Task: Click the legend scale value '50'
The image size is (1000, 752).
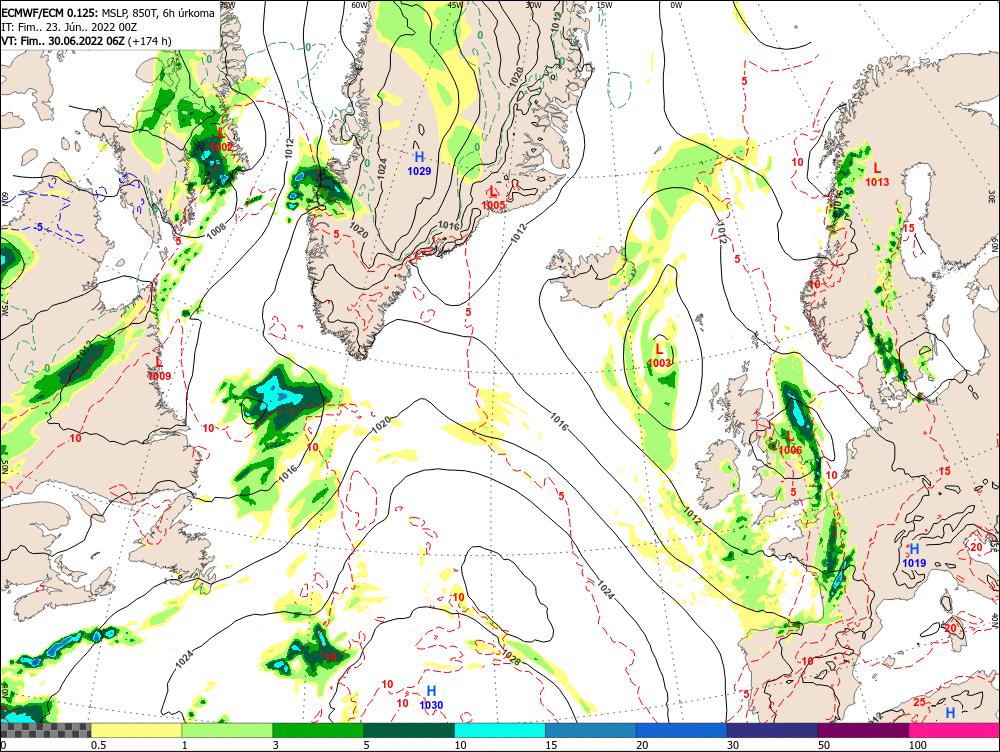Action: [x=824, y=745]
